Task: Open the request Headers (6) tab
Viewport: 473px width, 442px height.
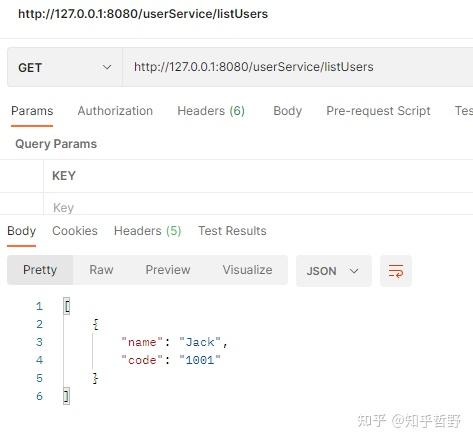Action: [x=211, y=111]
